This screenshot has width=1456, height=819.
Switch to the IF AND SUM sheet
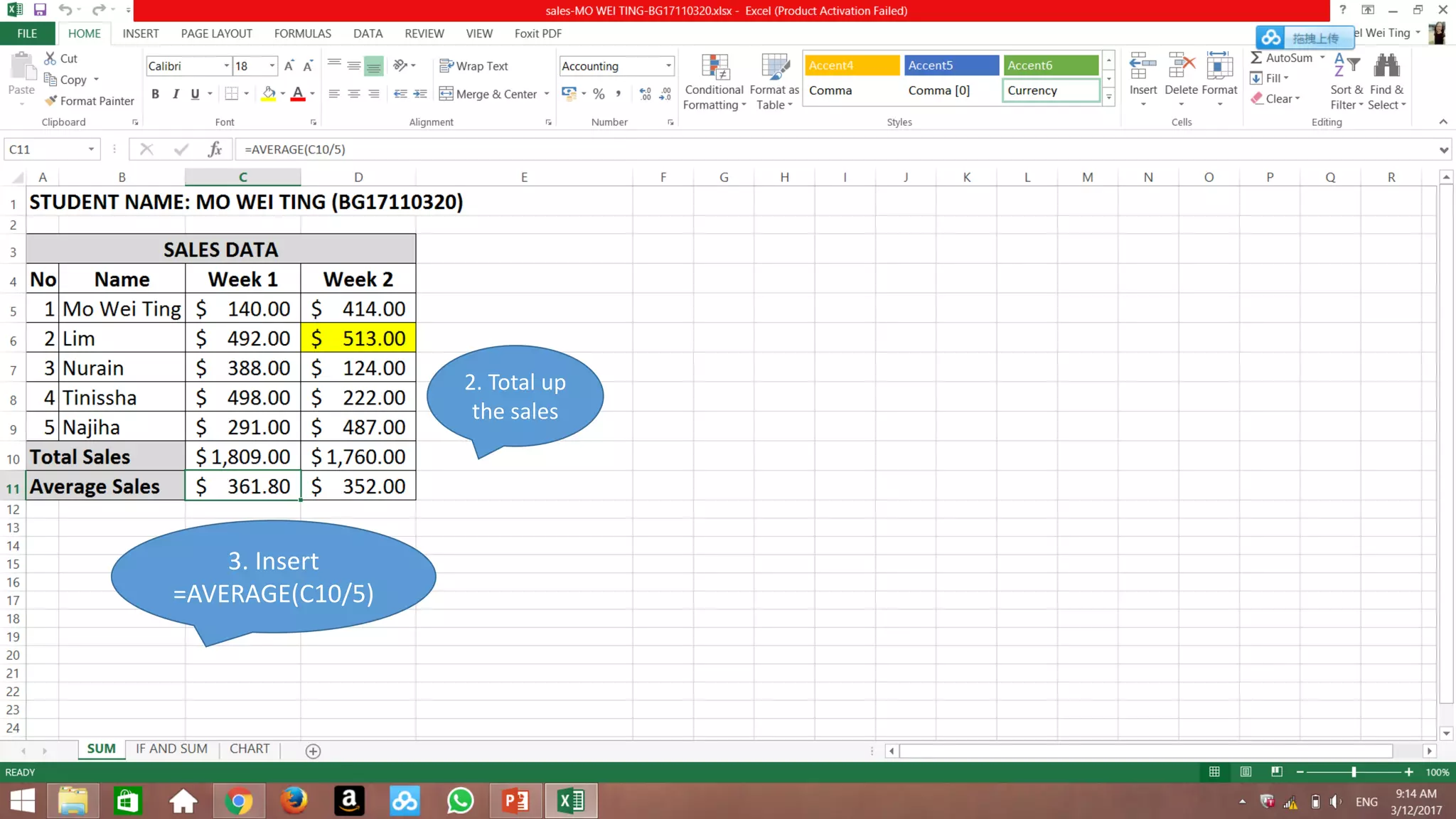point(172,749)
